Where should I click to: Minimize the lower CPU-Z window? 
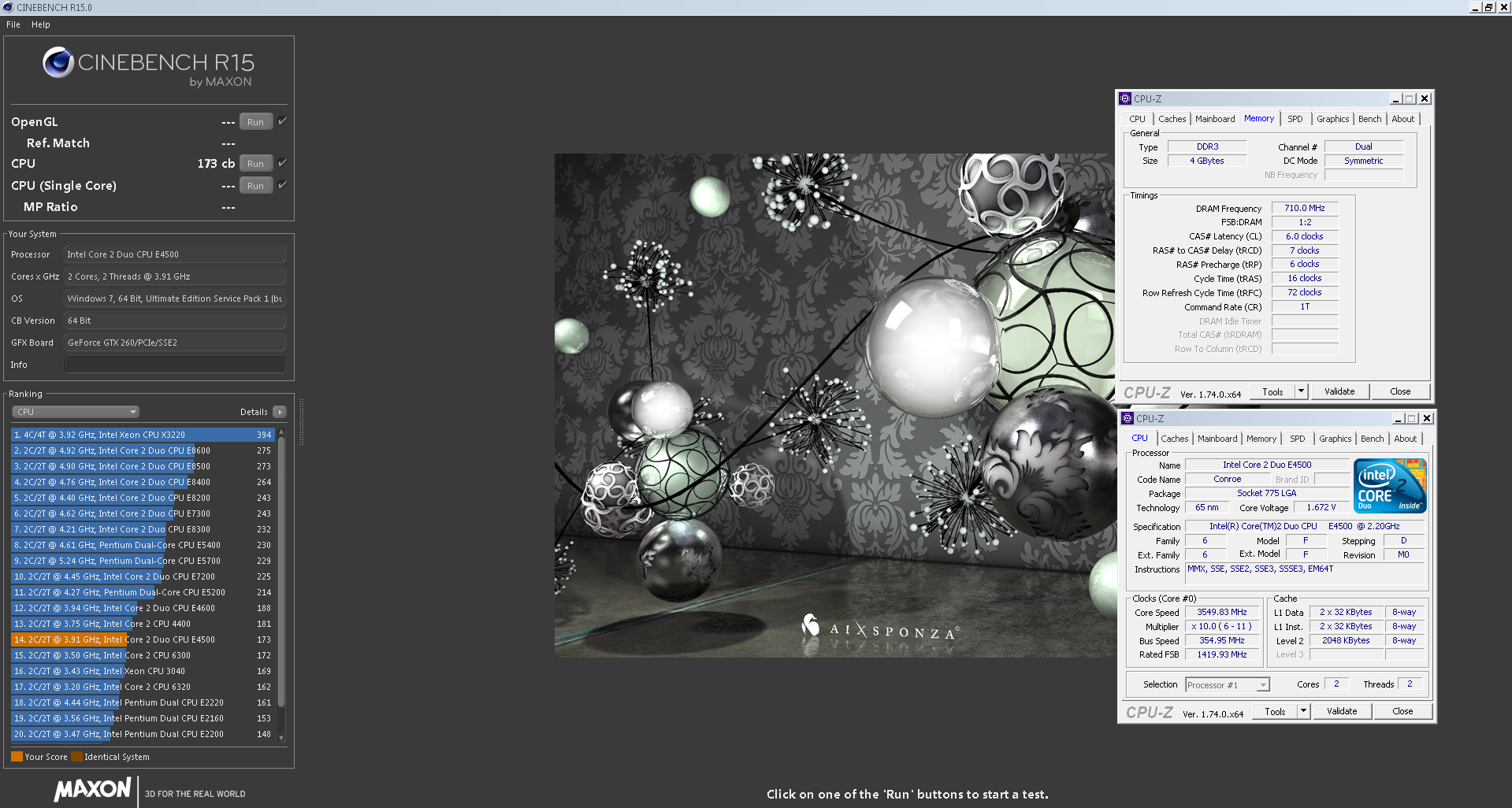tap(1398, 418)
